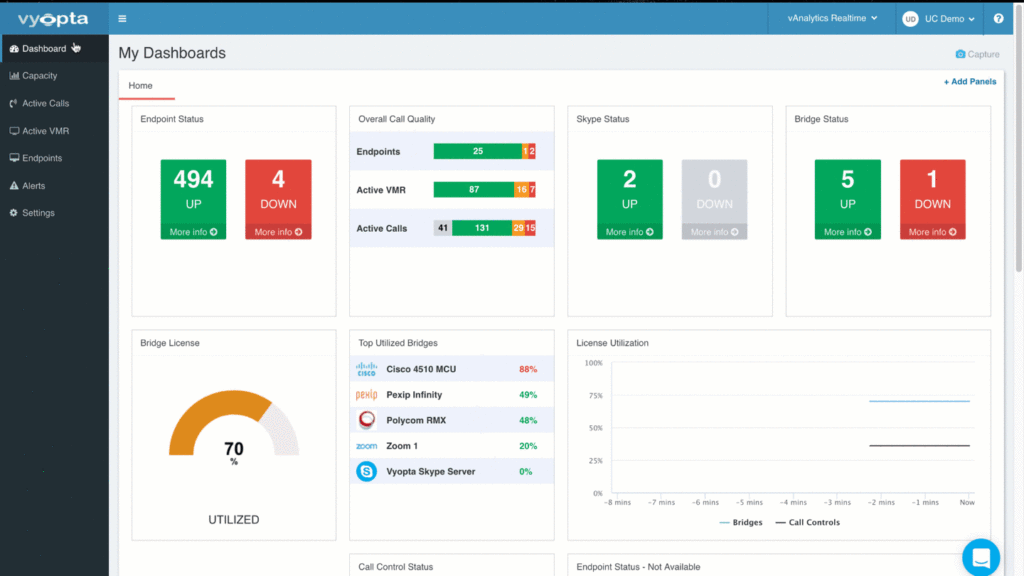Toggle the Call Controls legend entry
This screenshot has width=1024, height=576.
808,522
